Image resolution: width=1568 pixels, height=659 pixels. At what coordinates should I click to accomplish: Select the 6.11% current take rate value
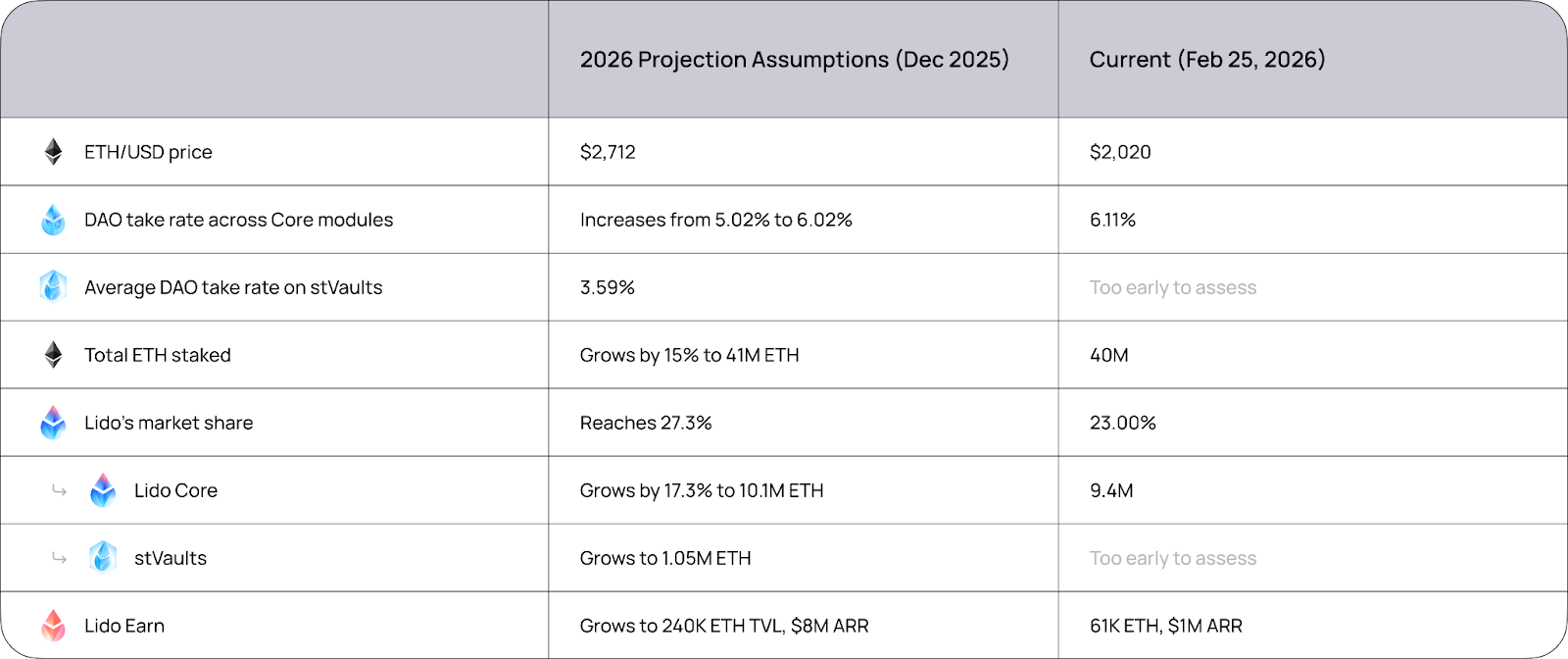click(1112, 220)
